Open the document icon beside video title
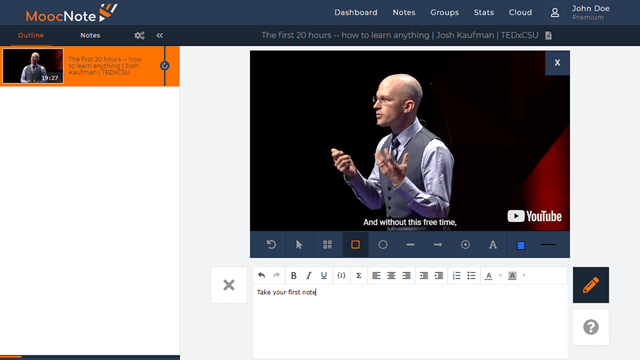Image resolution: width=640 pixels, height=360 pixels. [549, 36]
